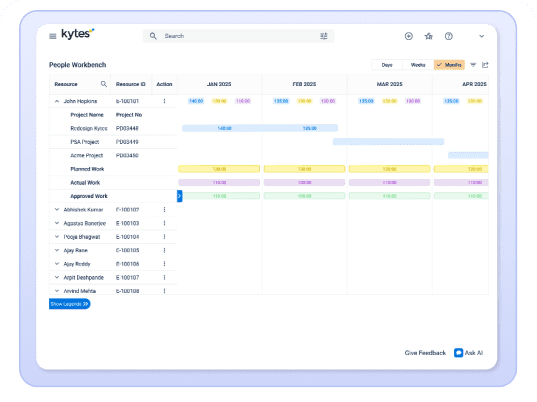
Task: Click Actual Work bar for MAR 2025
Action: (389, 183)
